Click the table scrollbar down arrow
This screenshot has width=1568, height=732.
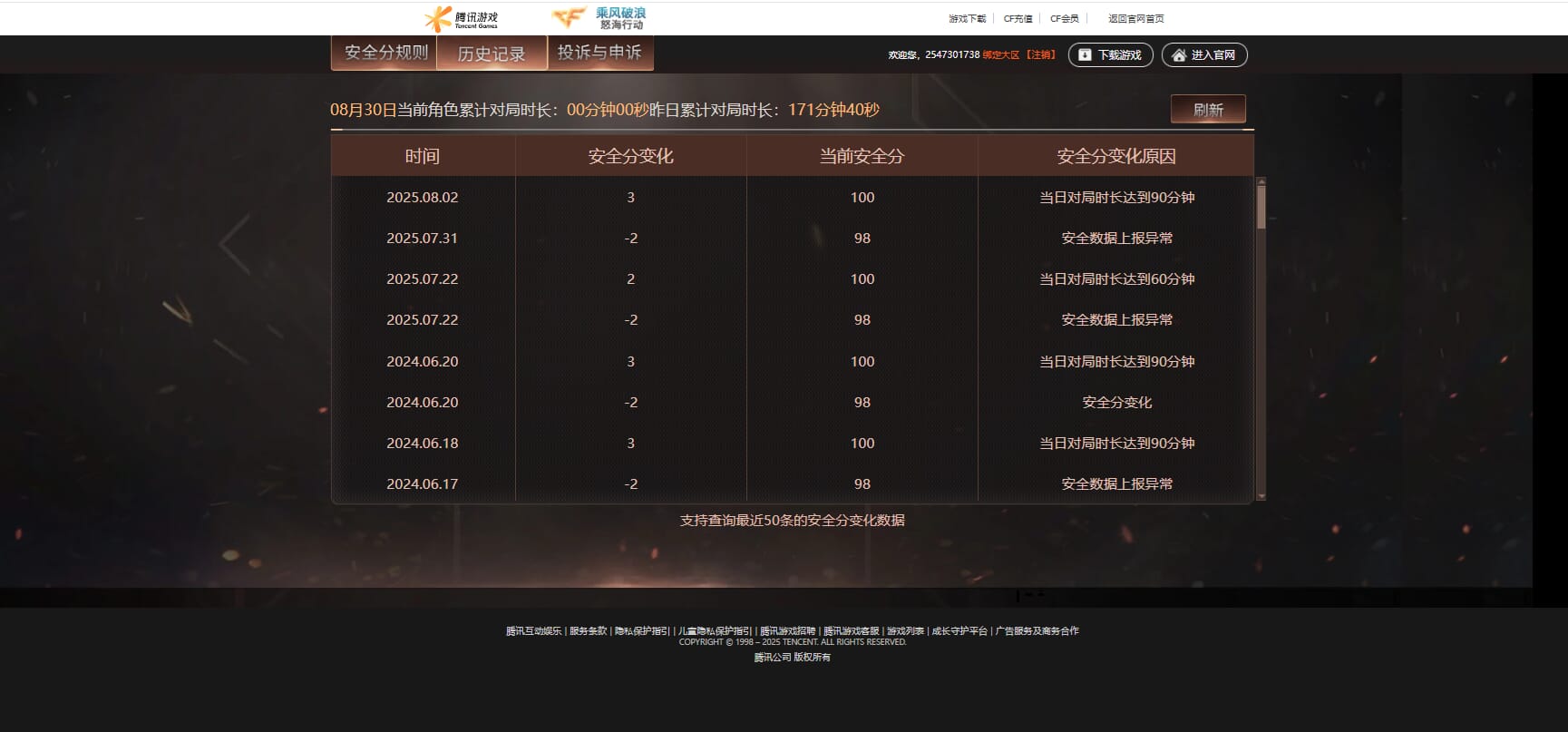[1261, 497]
